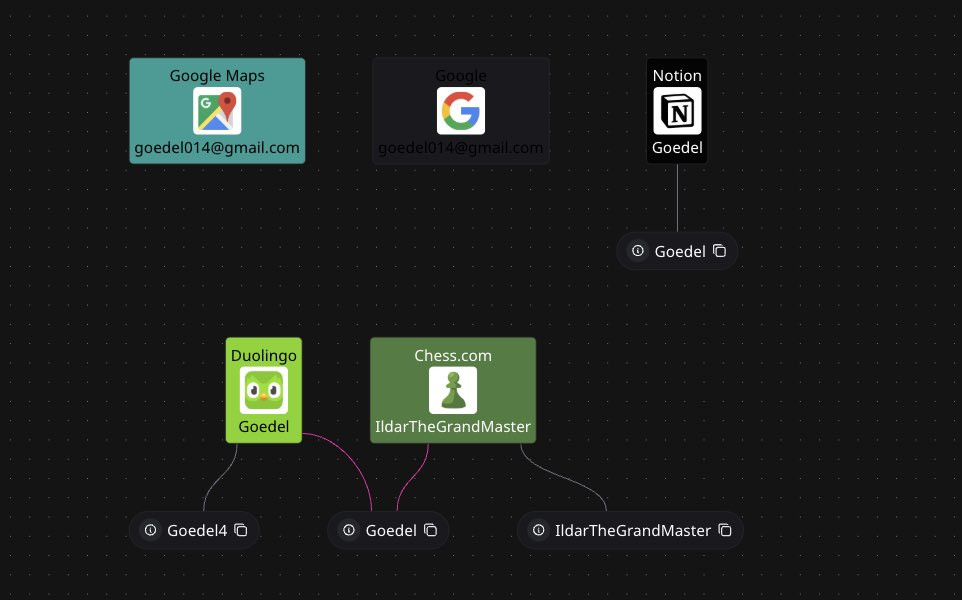Open info on Goedel pill below Duolingo
The image size is (962, 600).
click(348, 530)
